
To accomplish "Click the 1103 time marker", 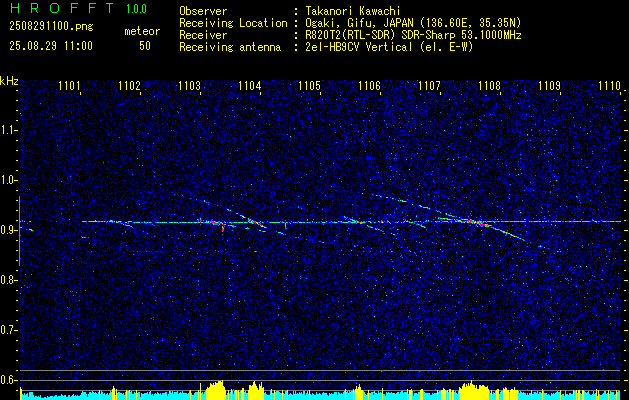I will tap(189, 85).
